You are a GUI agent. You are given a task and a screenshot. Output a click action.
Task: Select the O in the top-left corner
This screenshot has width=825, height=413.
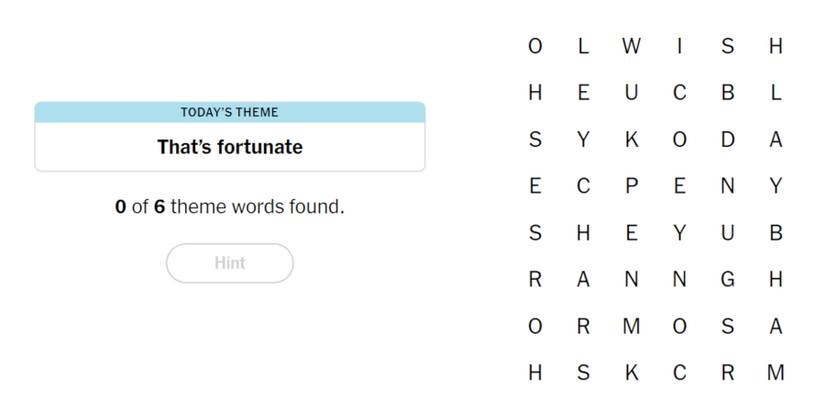[535, 46]
